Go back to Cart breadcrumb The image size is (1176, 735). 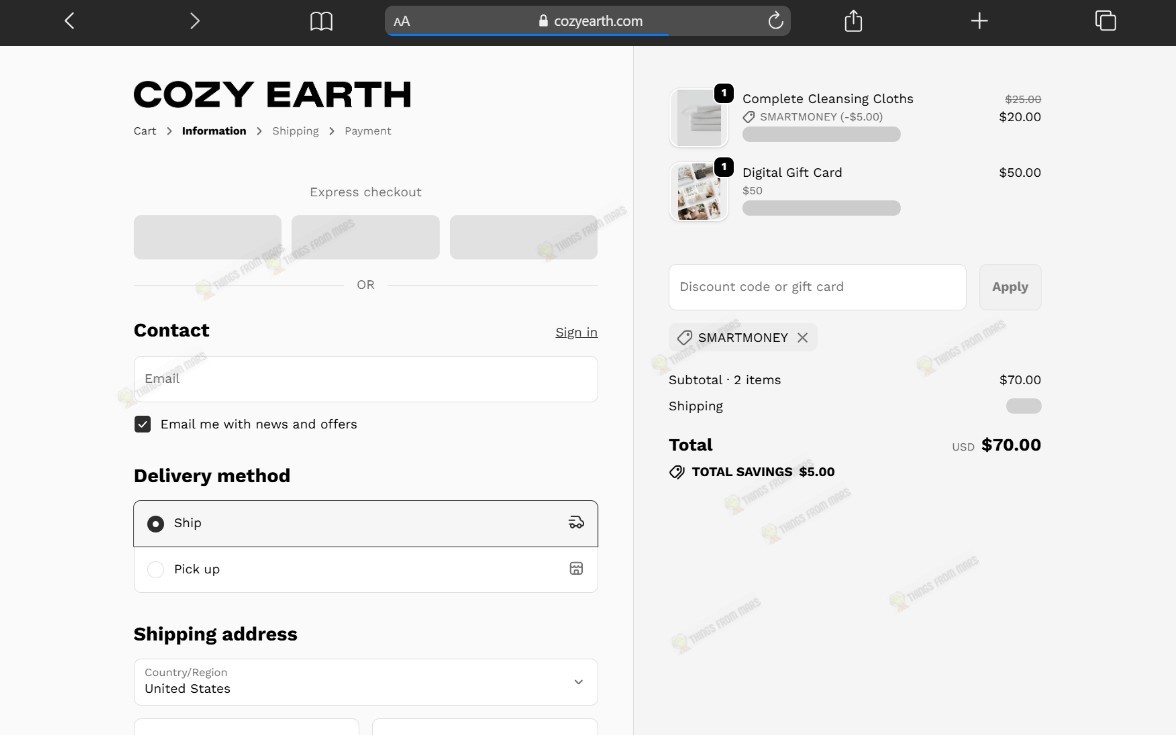click(145, 131)
